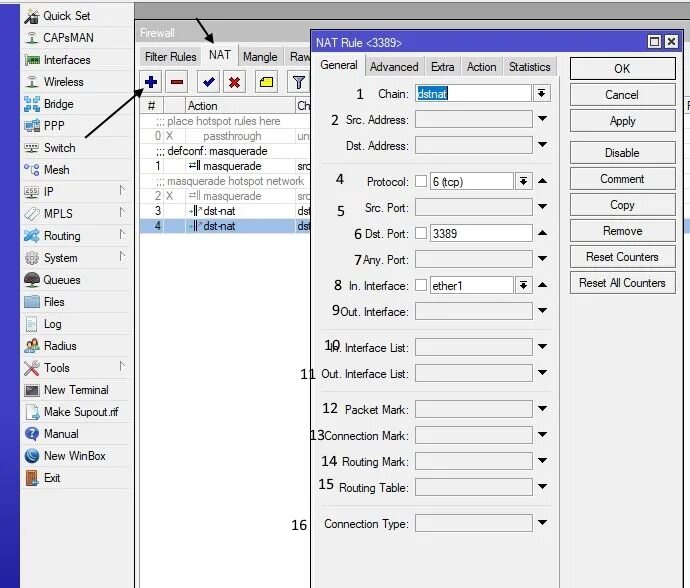Screen dimensions: 690x588
Task: Click the red X disable icon
Action: pyautogui.click(x=235, y=82)
